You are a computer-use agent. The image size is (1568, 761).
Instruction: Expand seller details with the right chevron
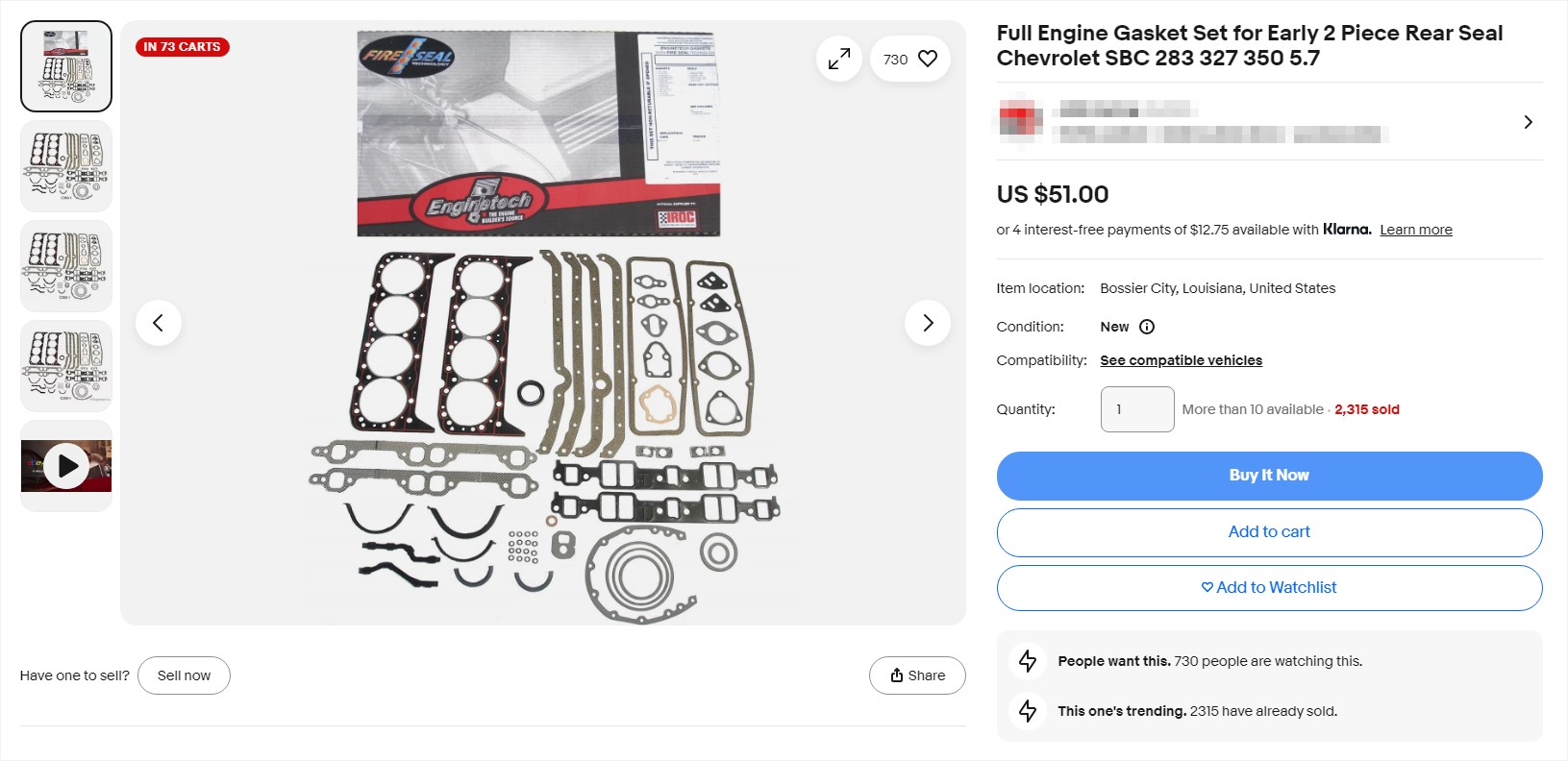(x=1528, y=121)
